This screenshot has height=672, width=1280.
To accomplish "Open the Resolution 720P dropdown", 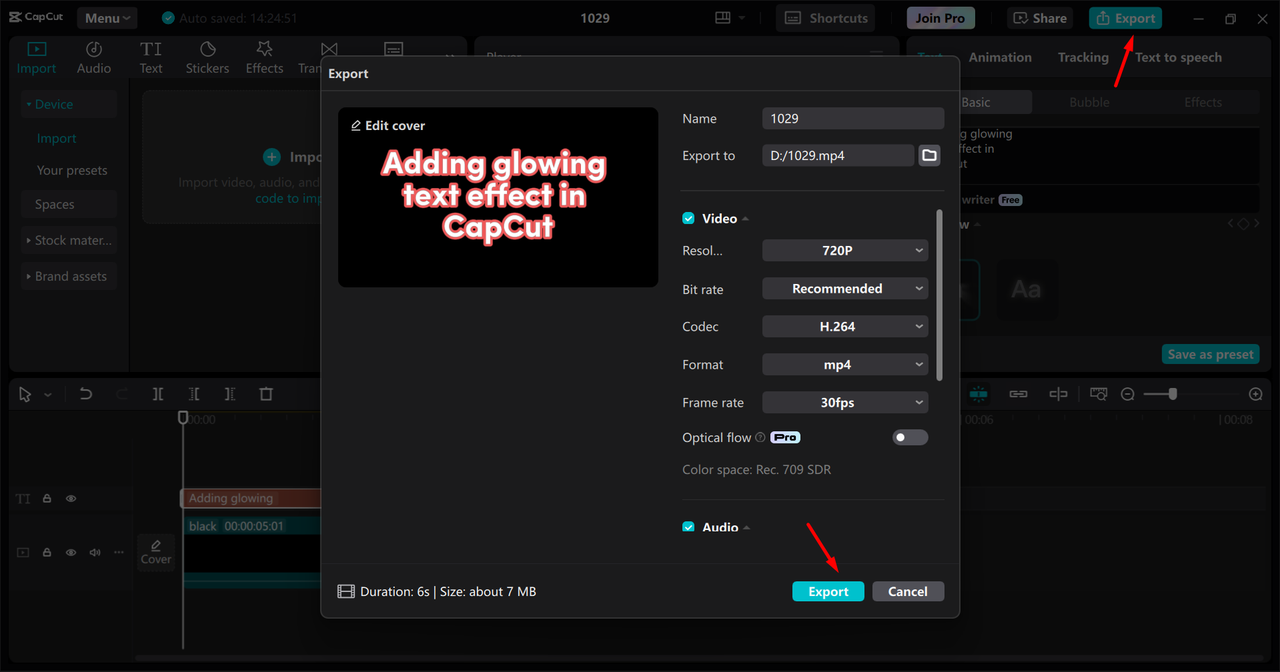I will 845,251.
